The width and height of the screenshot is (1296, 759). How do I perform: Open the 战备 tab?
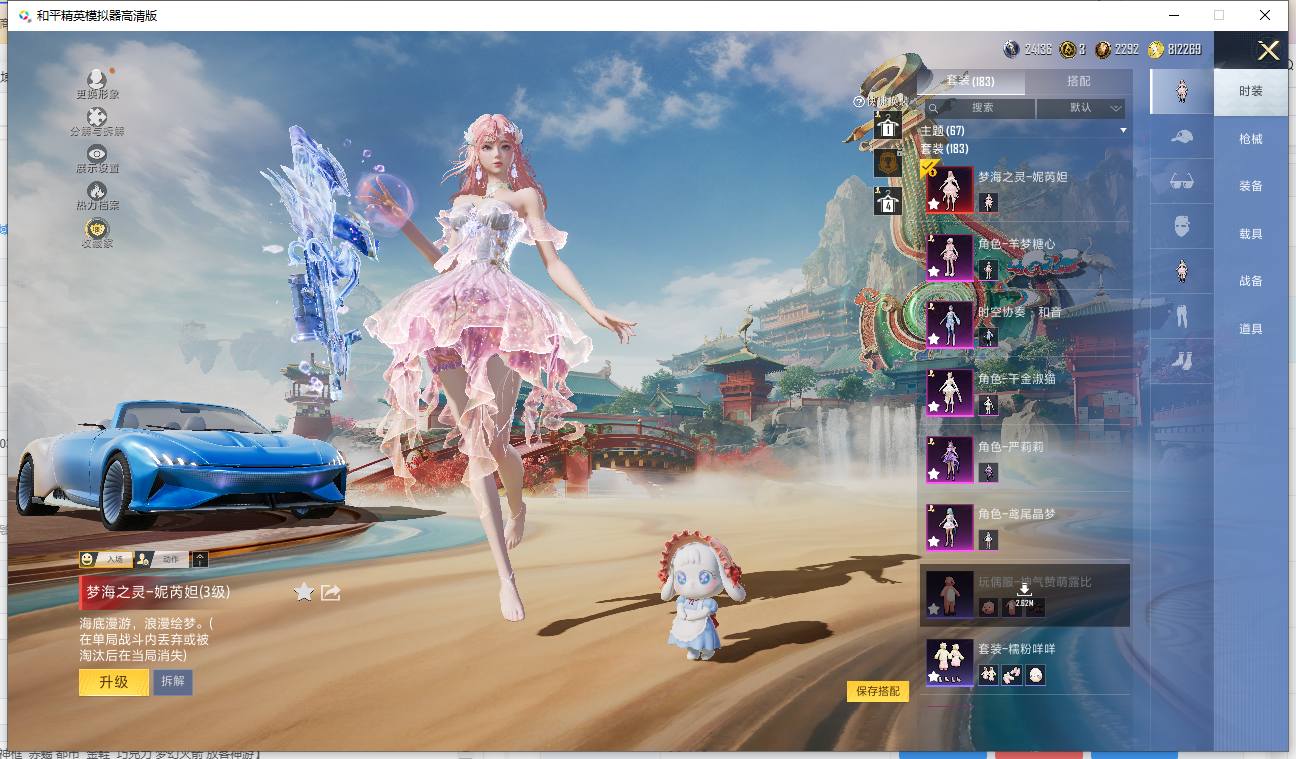[x=1251, y=281]
